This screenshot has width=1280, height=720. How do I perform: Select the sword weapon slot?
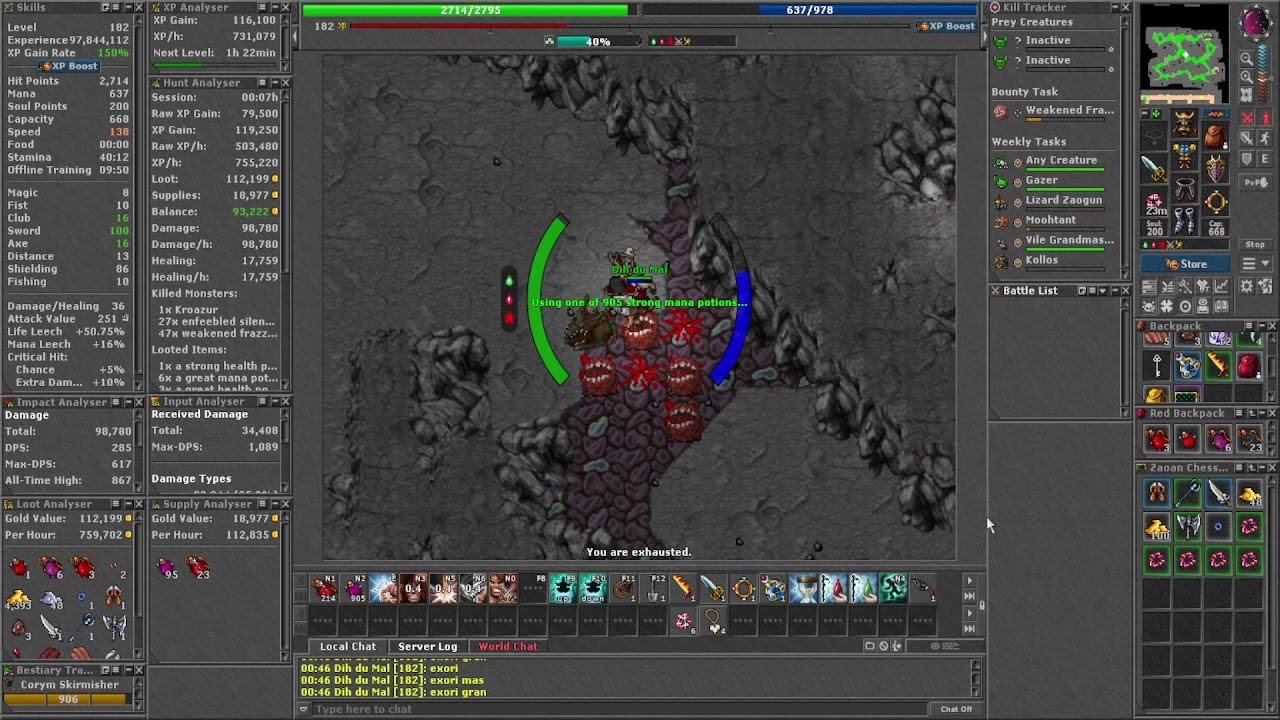(1154, 168)
